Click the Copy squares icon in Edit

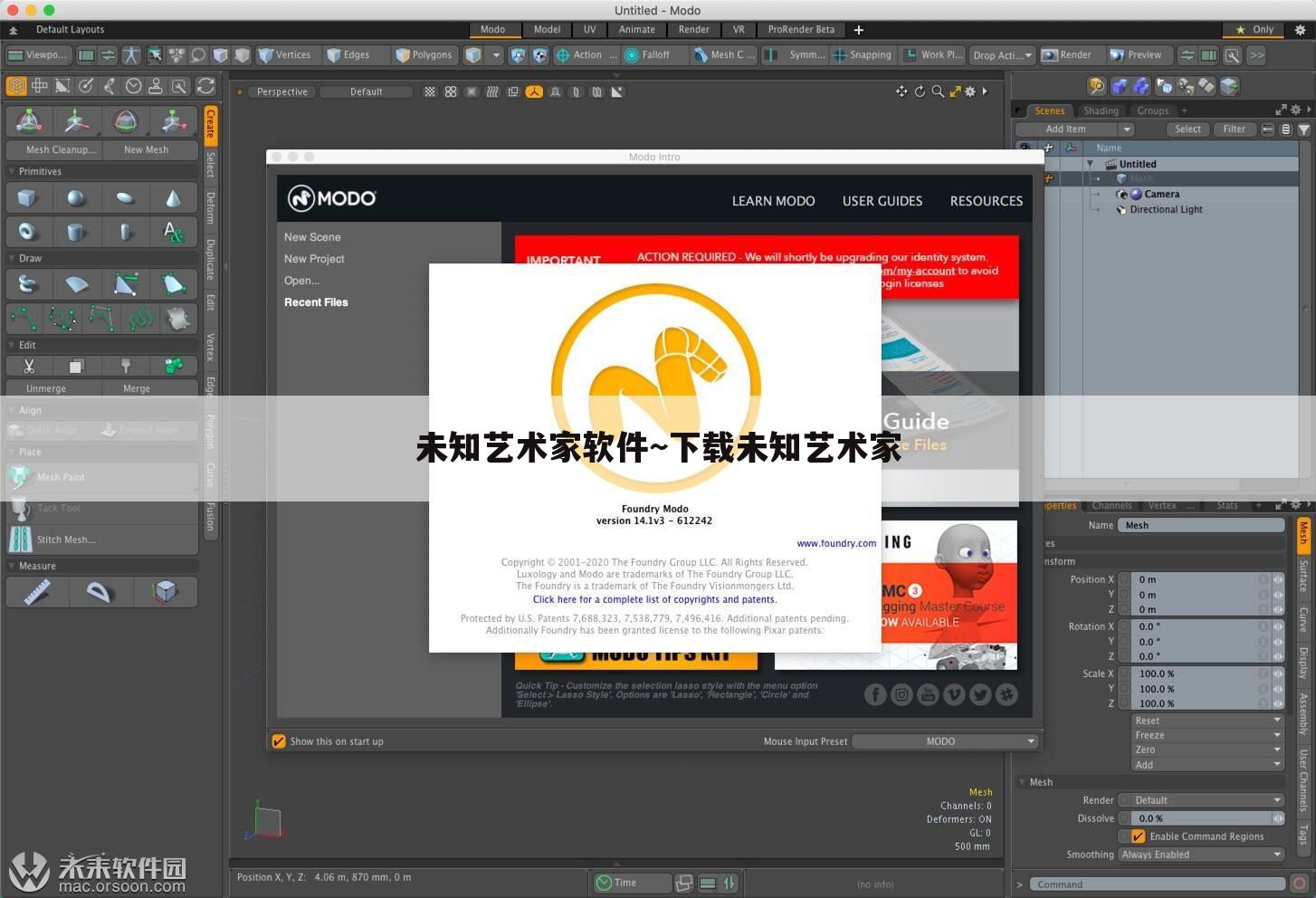click(76, 366)
